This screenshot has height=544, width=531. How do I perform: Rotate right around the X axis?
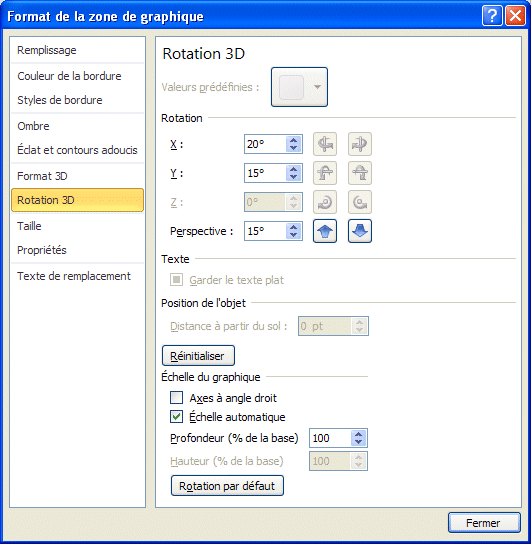click(x=360, y=144)
